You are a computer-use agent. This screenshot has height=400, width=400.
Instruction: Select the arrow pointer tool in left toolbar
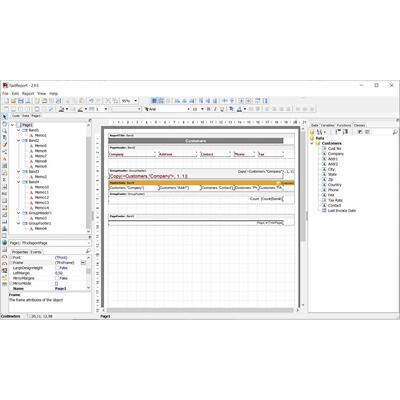coord(4,116)
